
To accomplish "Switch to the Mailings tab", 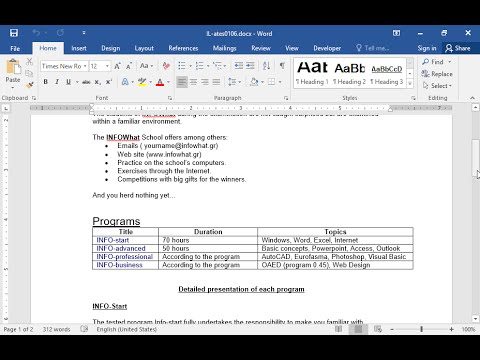I will [225, 48].
